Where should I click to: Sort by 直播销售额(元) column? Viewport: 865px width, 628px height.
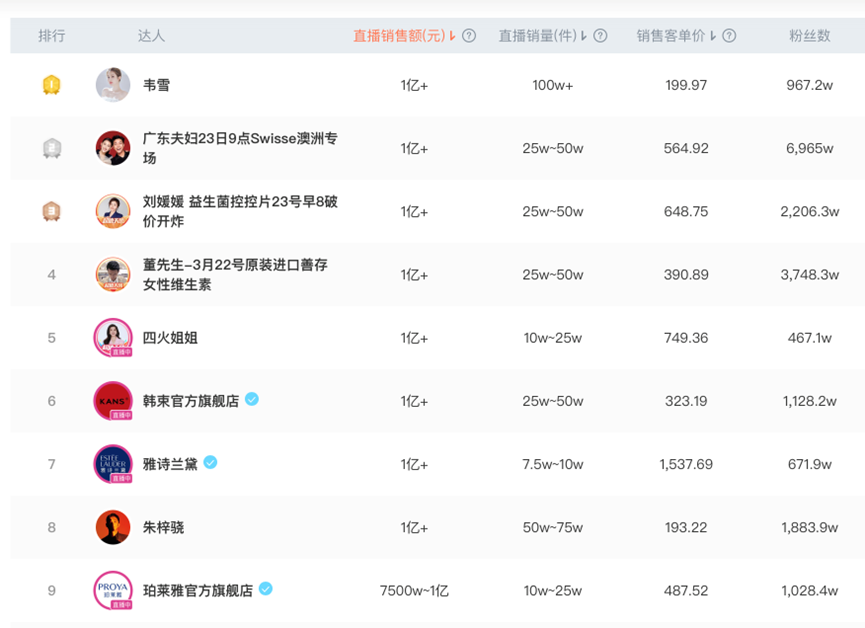coord(402,36)
